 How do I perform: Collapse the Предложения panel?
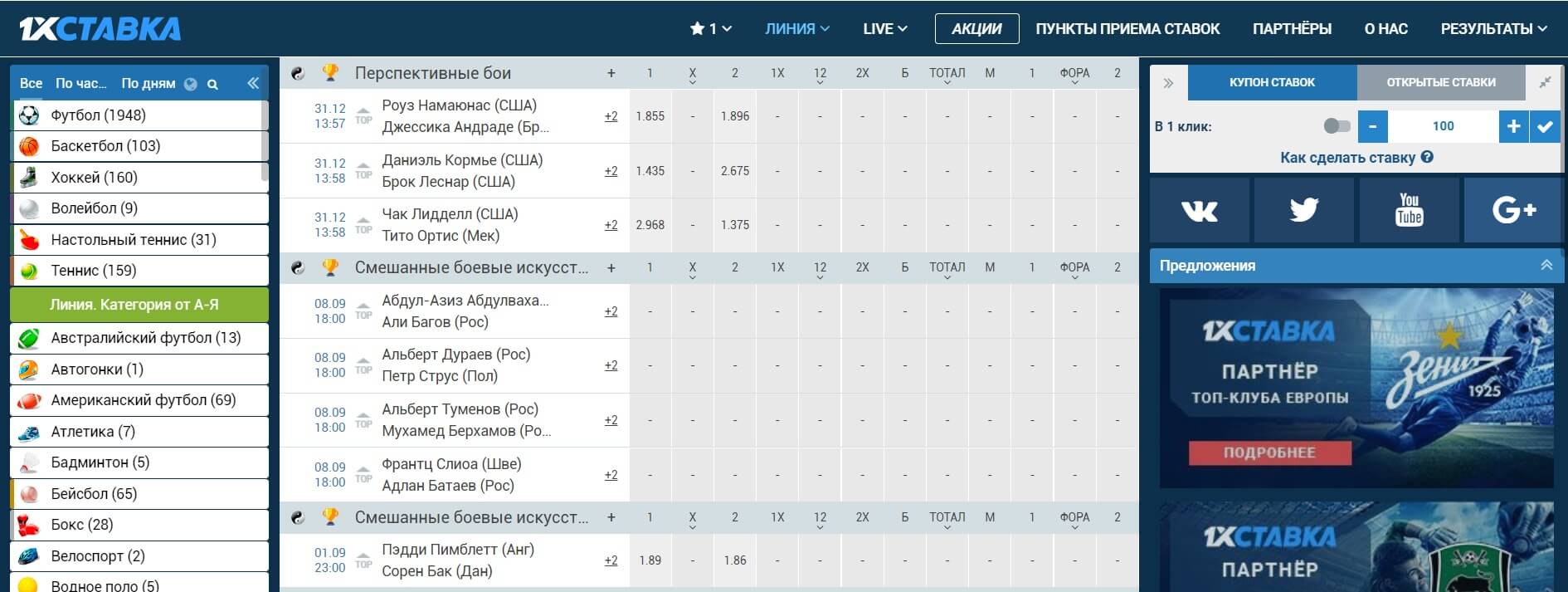(1546, 266)
